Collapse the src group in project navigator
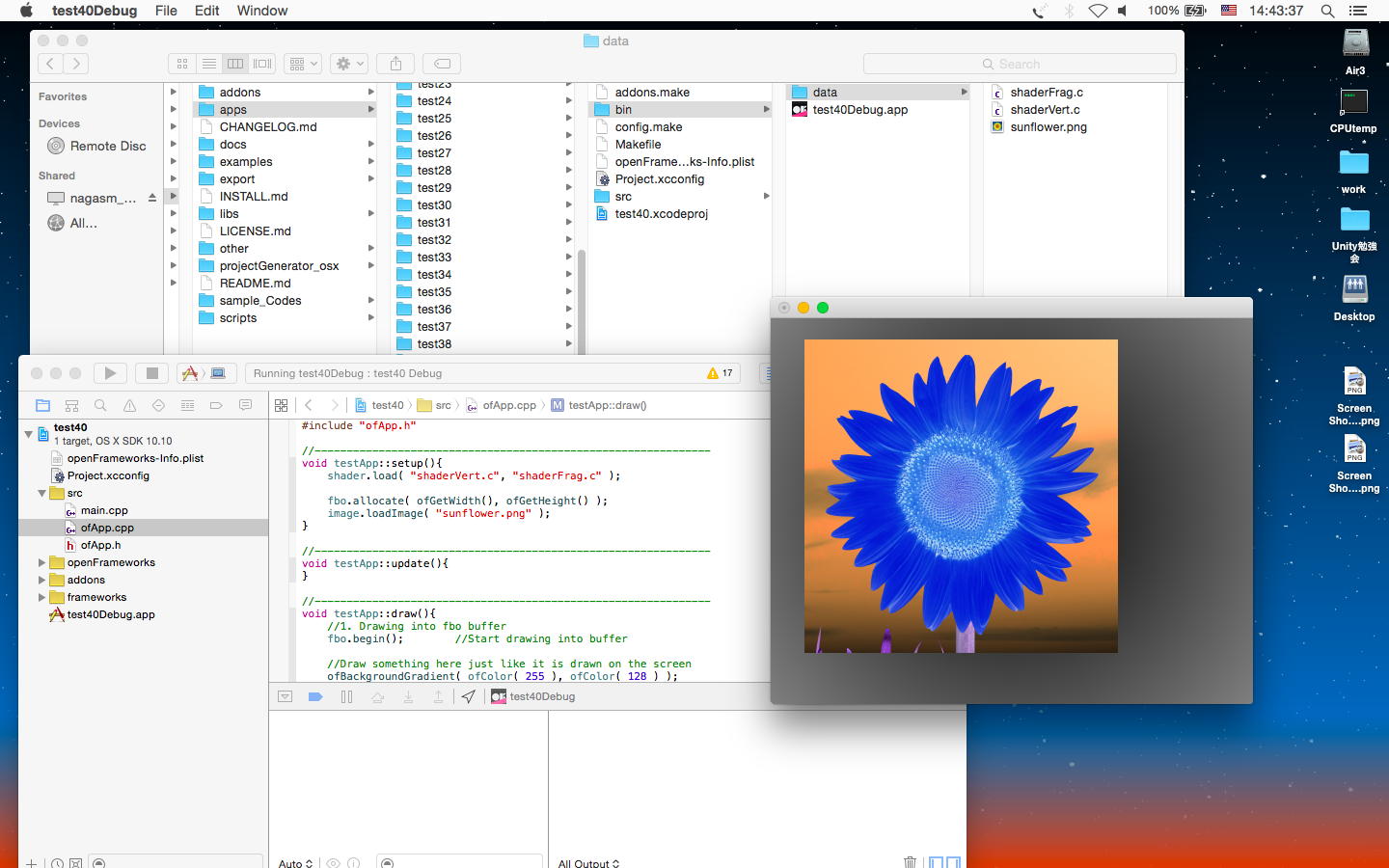The width and height of the screenshot is (1389, 868). (41, 493)
